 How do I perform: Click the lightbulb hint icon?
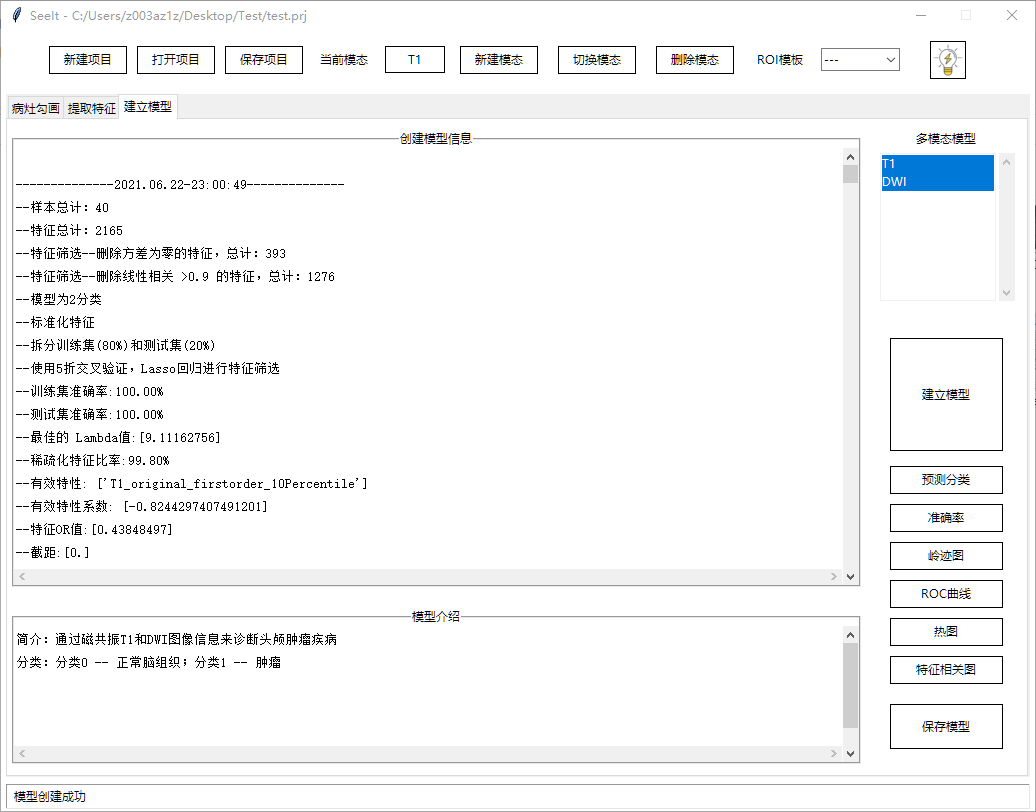coord(947,60)
